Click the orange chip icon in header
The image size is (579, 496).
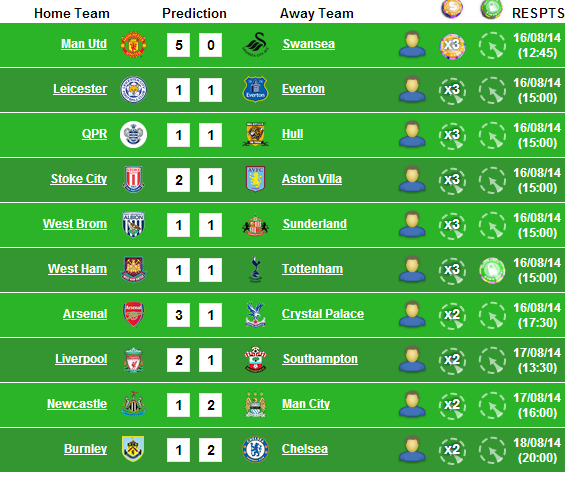pos(452,9)
